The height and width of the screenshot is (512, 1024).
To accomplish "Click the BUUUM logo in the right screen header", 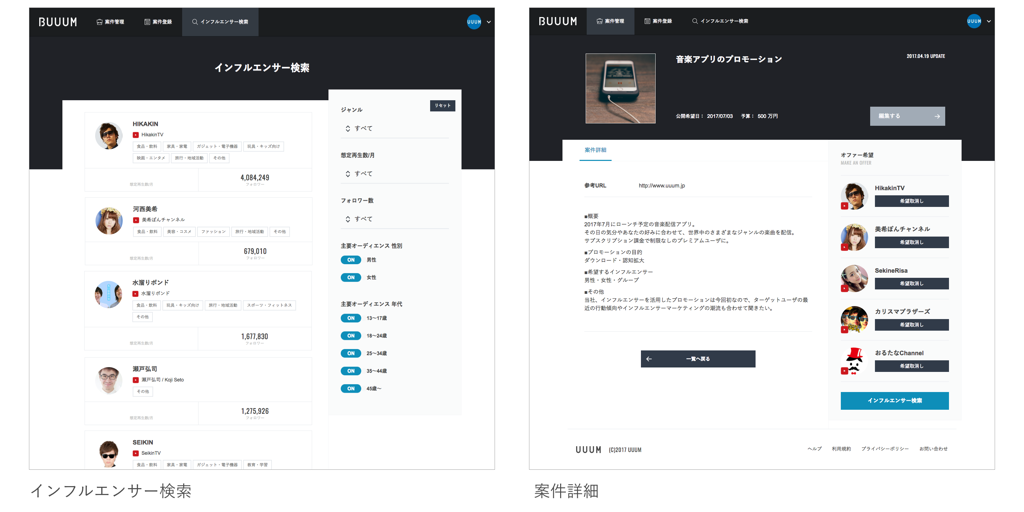I will coord(557,21).
